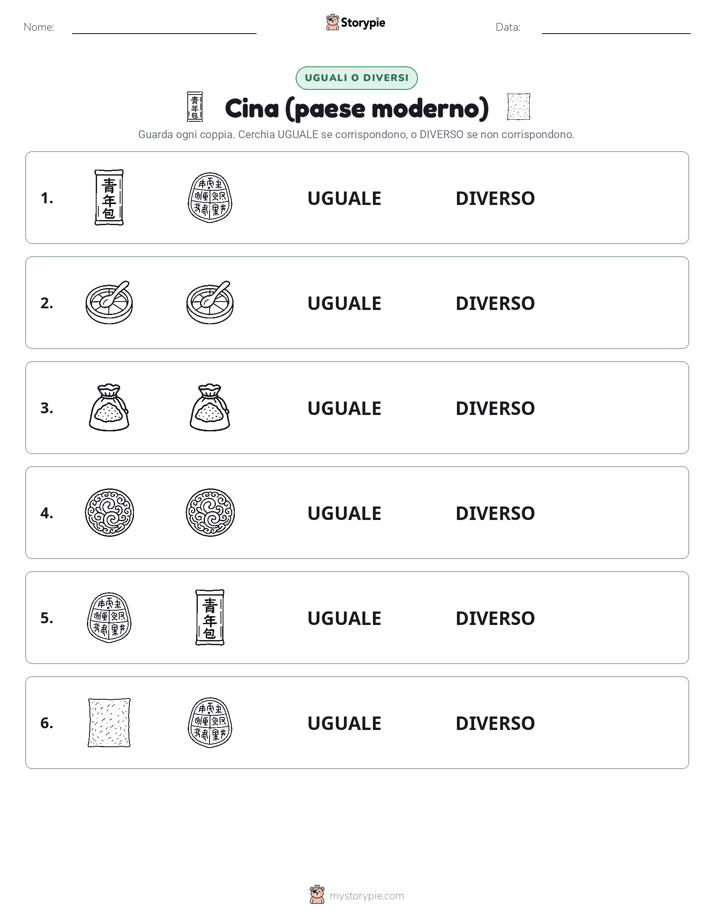Select the left bowl with spoon in row 2
Image resolution: width=714 pixels, height=924 pixels.
[x=109, y=302]
